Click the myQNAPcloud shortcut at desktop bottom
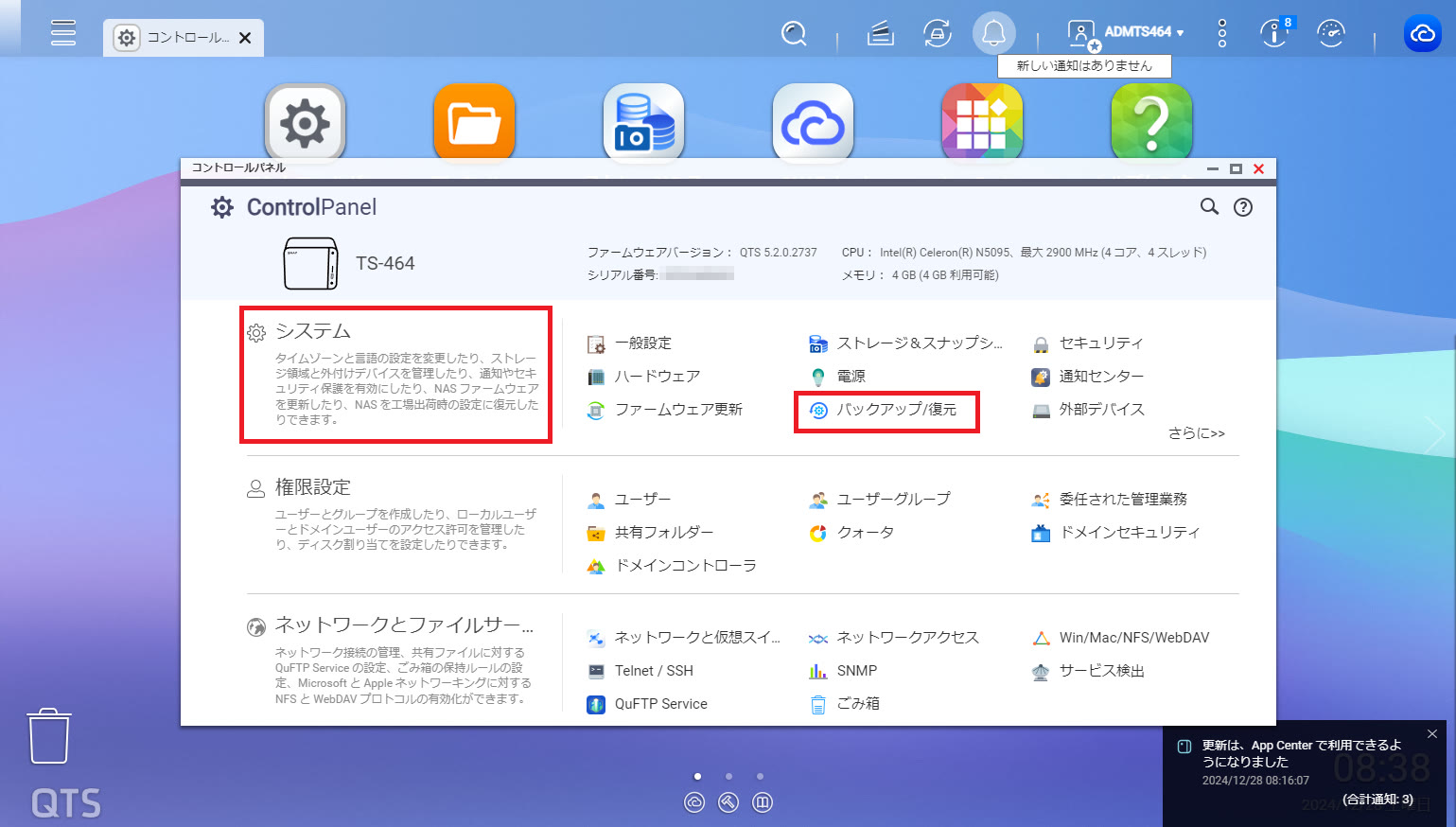 click(x=694, y=802)
